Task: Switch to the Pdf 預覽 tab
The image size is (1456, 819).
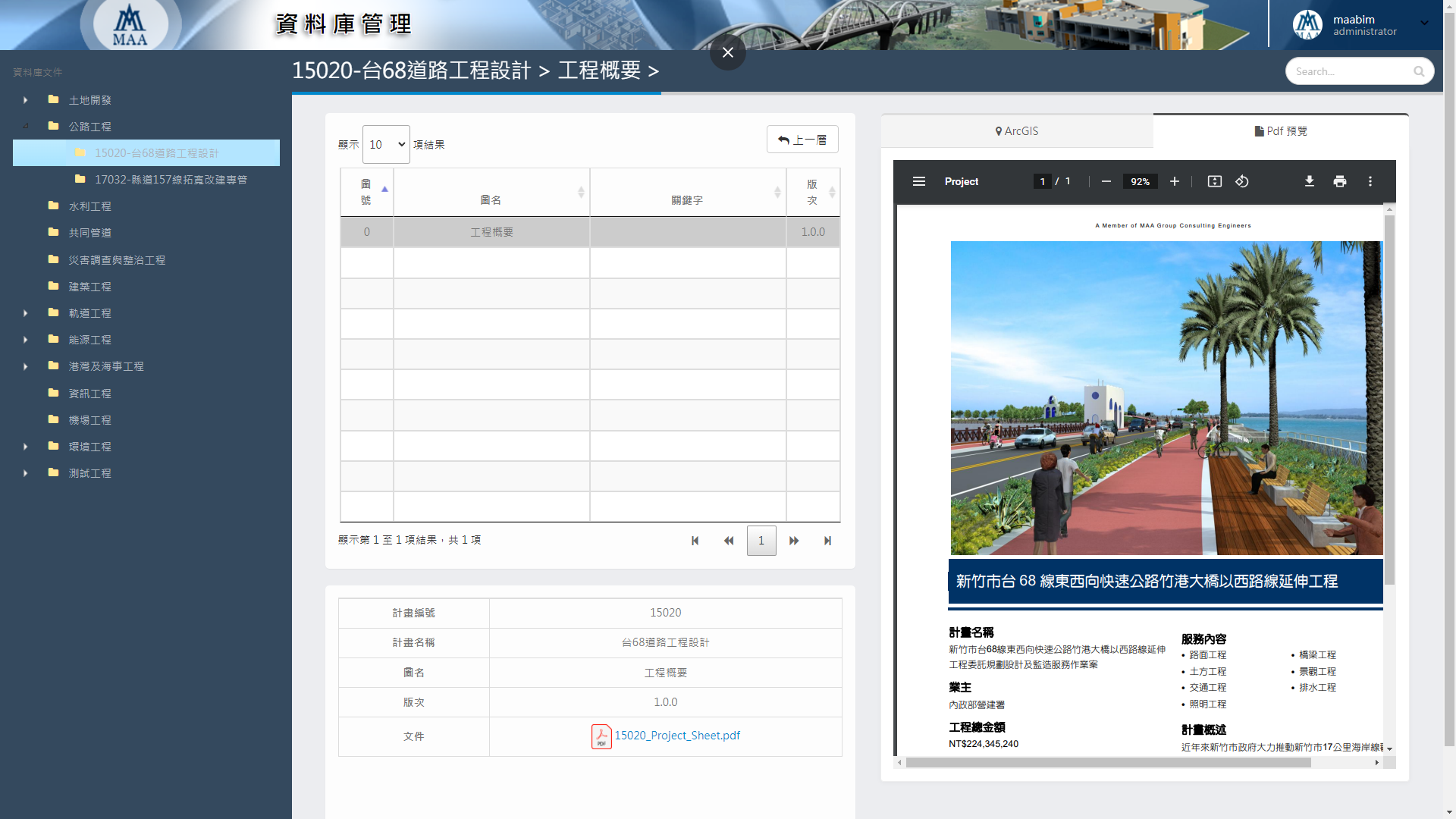Action: pos(1281,131)
